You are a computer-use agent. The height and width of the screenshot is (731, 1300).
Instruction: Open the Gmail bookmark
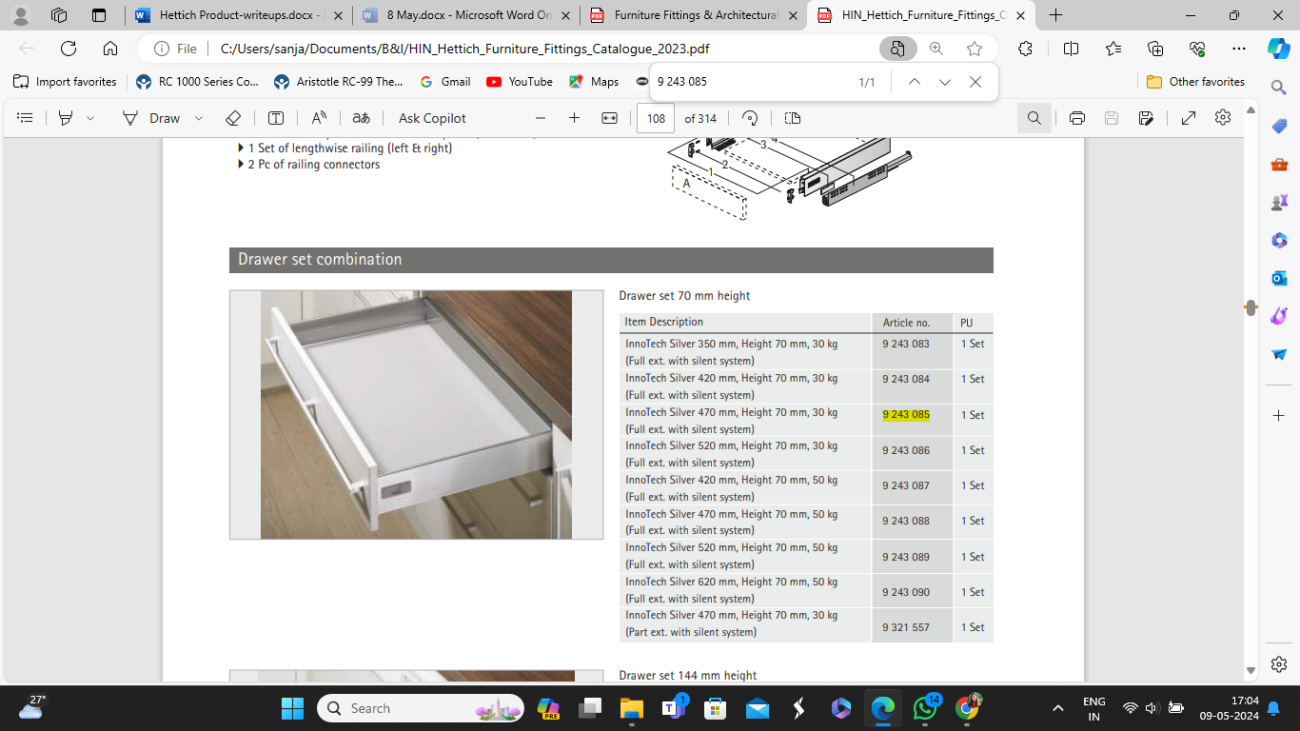coord(445,82)
